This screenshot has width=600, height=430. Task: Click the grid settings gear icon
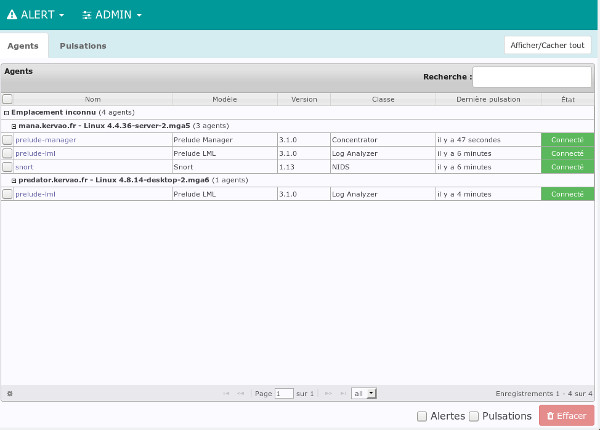coord(9,393)
